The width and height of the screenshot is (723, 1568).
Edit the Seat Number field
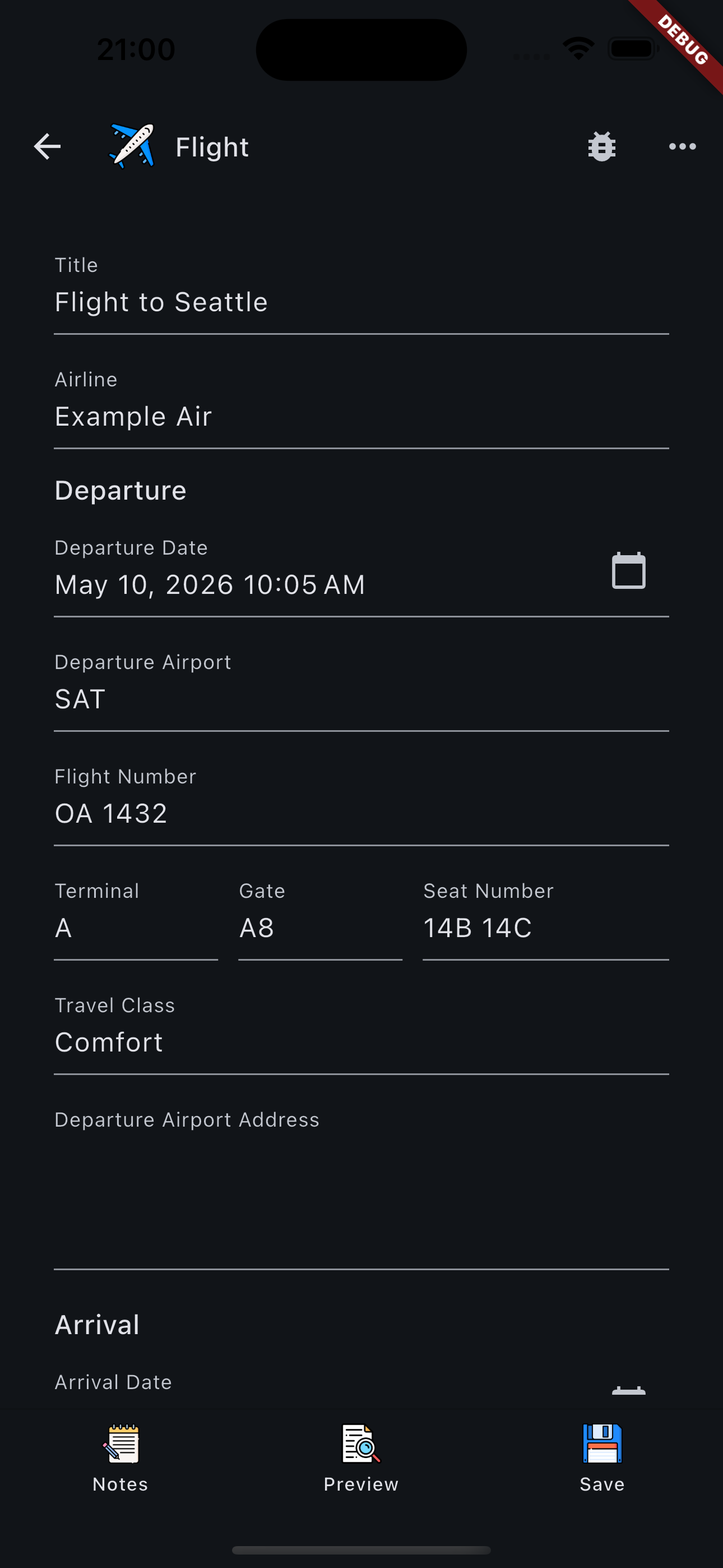point(546,918)
